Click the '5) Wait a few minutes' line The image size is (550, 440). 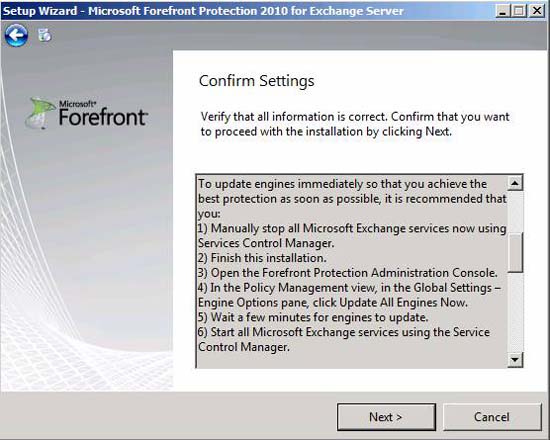click(313, 317)
